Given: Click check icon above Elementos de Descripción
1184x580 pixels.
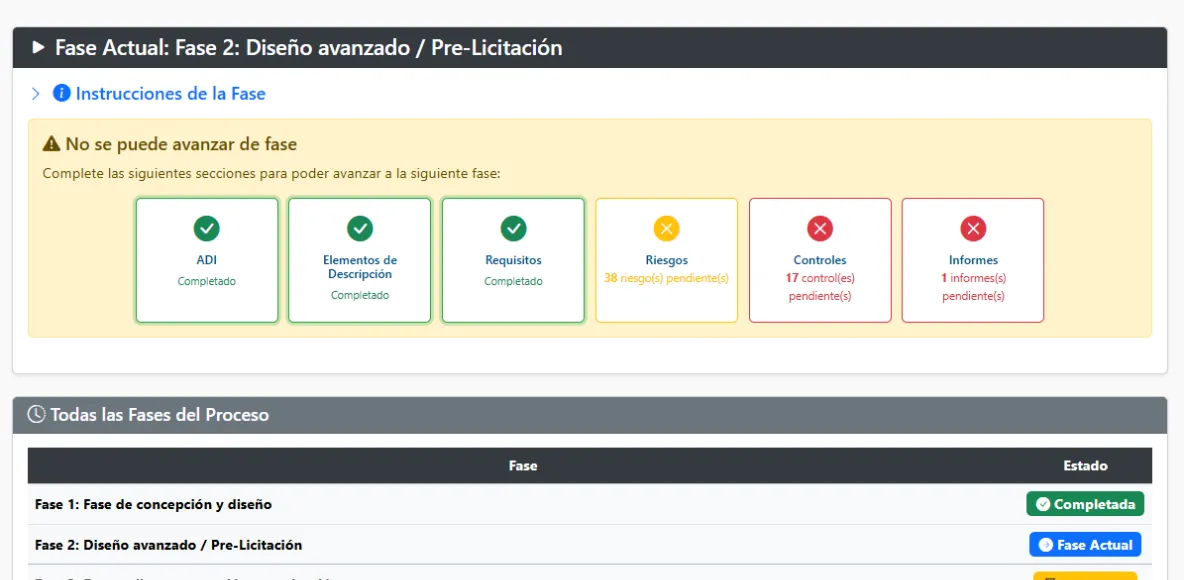Looking at the screenshot, I should tap(360, 229).
